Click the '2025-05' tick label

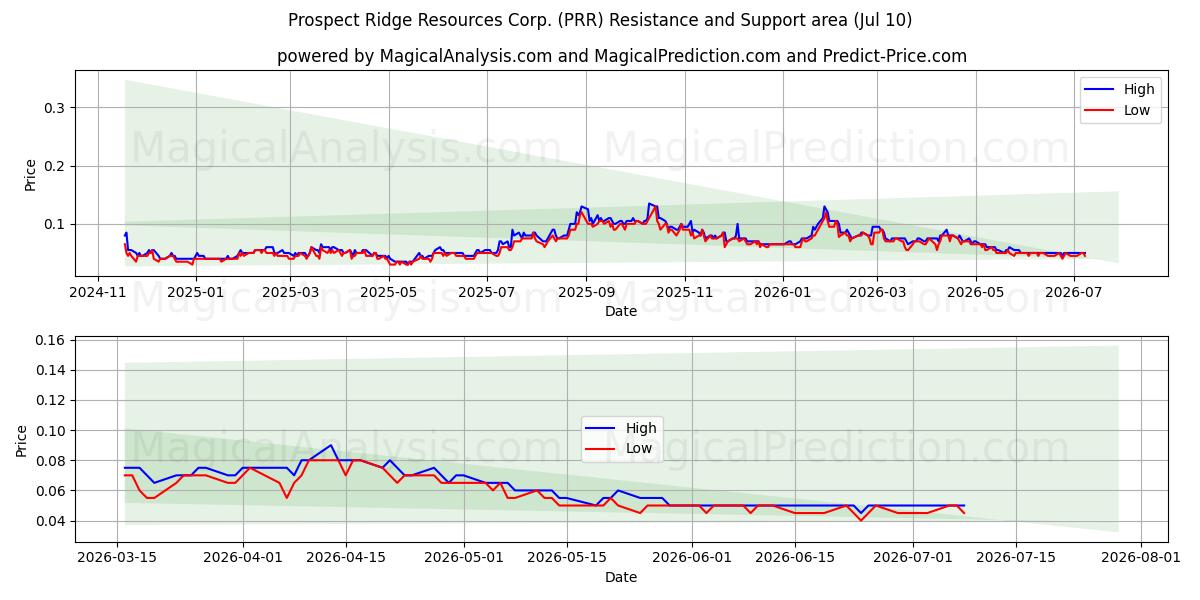388,292
